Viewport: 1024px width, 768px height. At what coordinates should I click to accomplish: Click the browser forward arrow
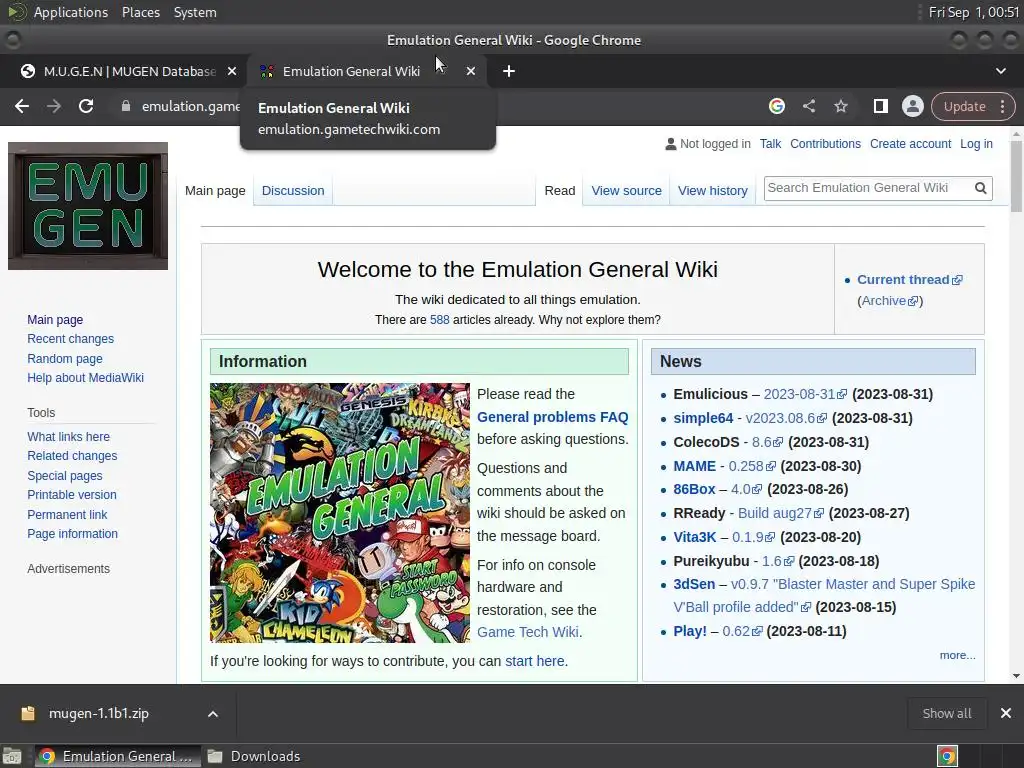(x=54, y=106)
